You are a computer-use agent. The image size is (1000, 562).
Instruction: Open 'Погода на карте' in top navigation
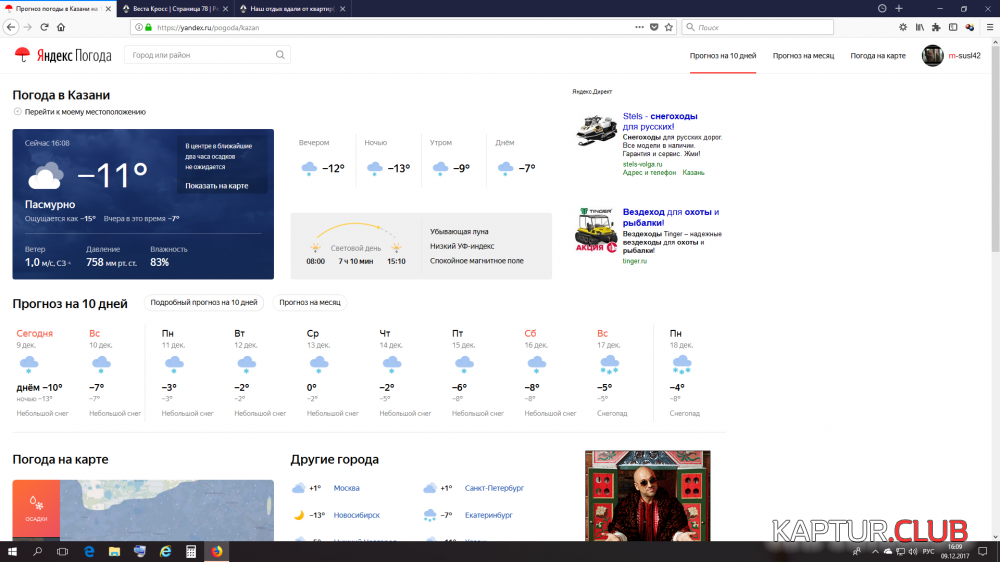click(x=878, y=55)
